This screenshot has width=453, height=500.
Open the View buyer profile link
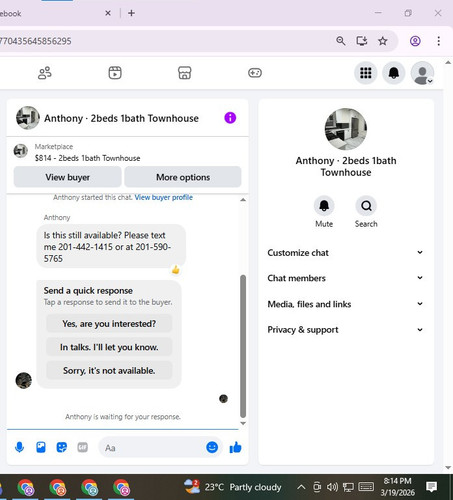(x=164, y=197)
